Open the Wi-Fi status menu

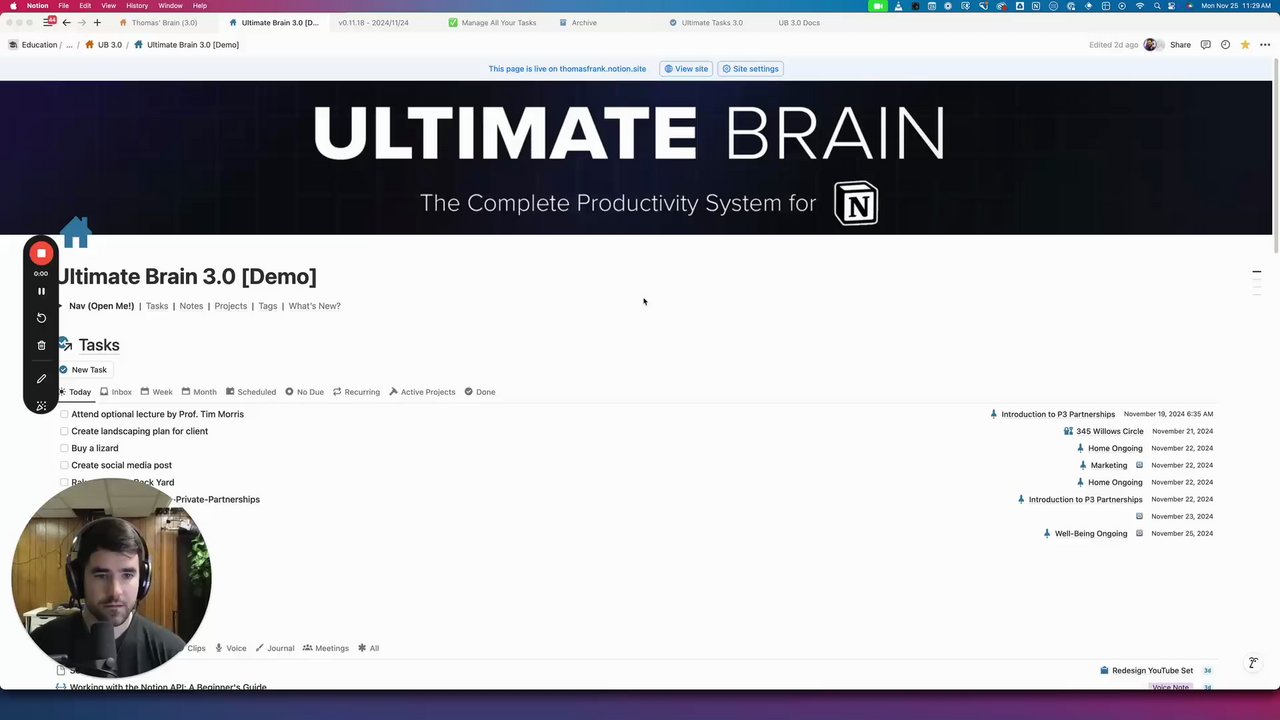(x=1139, y=6)
